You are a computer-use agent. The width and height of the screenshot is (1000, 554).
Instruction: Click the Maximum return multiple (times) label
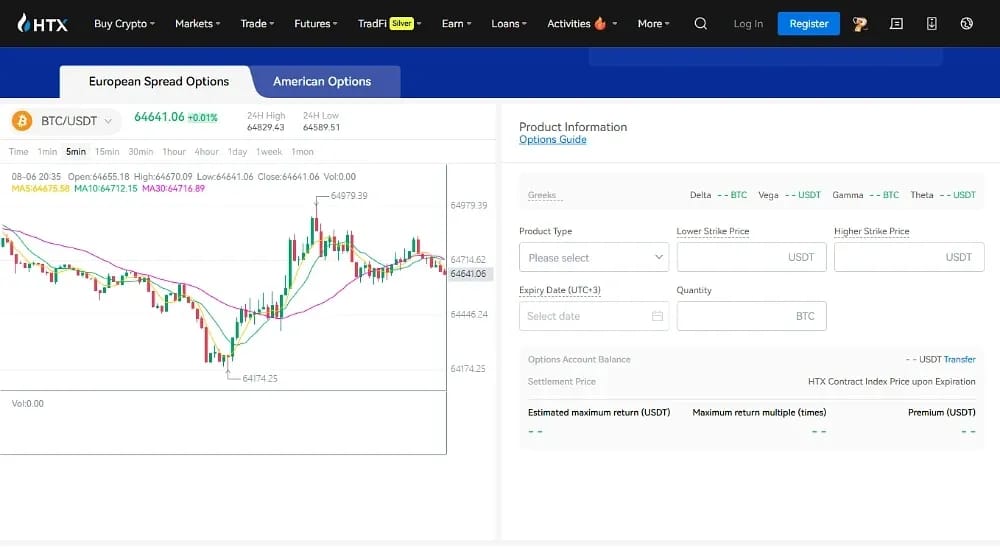[759, 412]
